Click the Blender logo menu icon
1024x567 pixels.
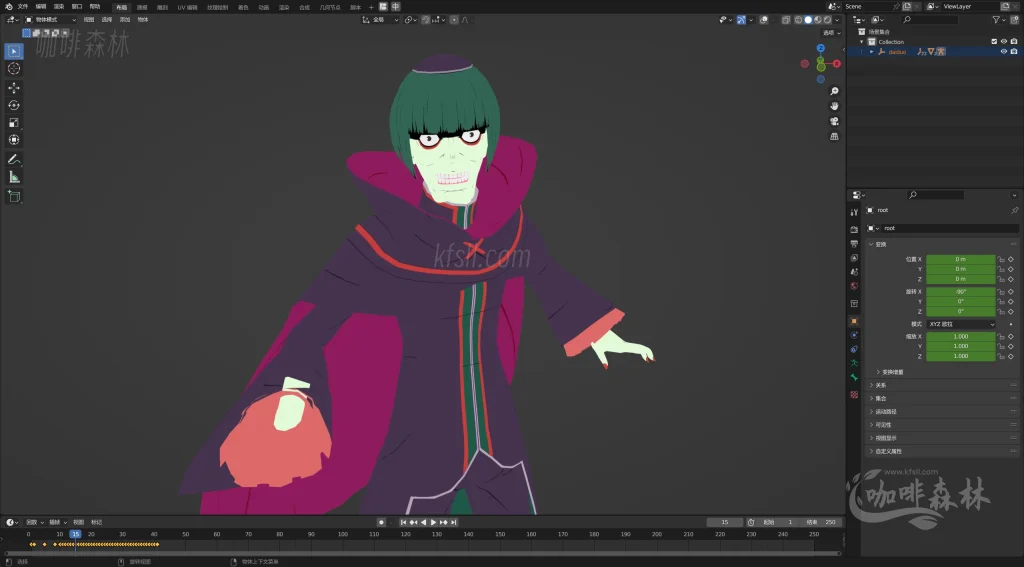click(x=8, y=7)
